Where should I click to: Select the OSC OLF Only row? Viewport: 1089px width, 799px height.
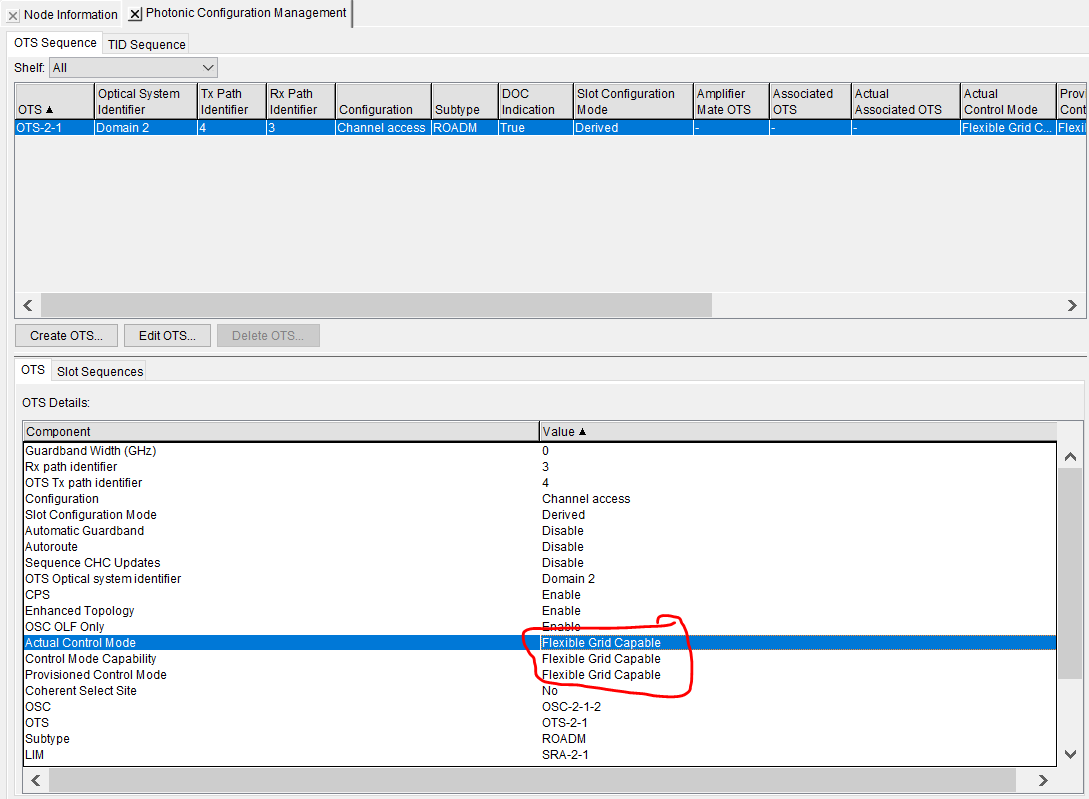[x=540, y=627]
